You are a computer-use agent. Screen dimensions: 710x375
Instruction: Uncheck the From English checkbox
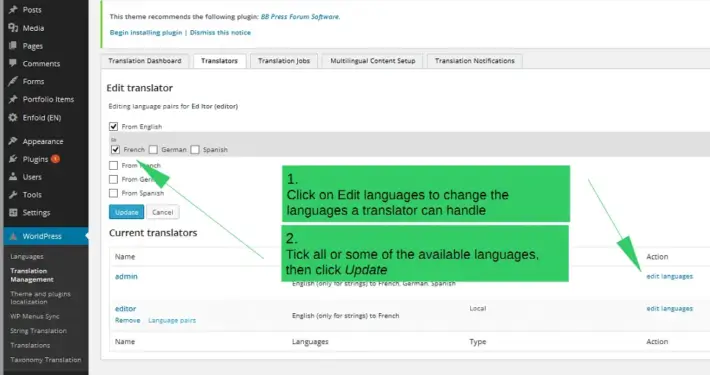114,126
